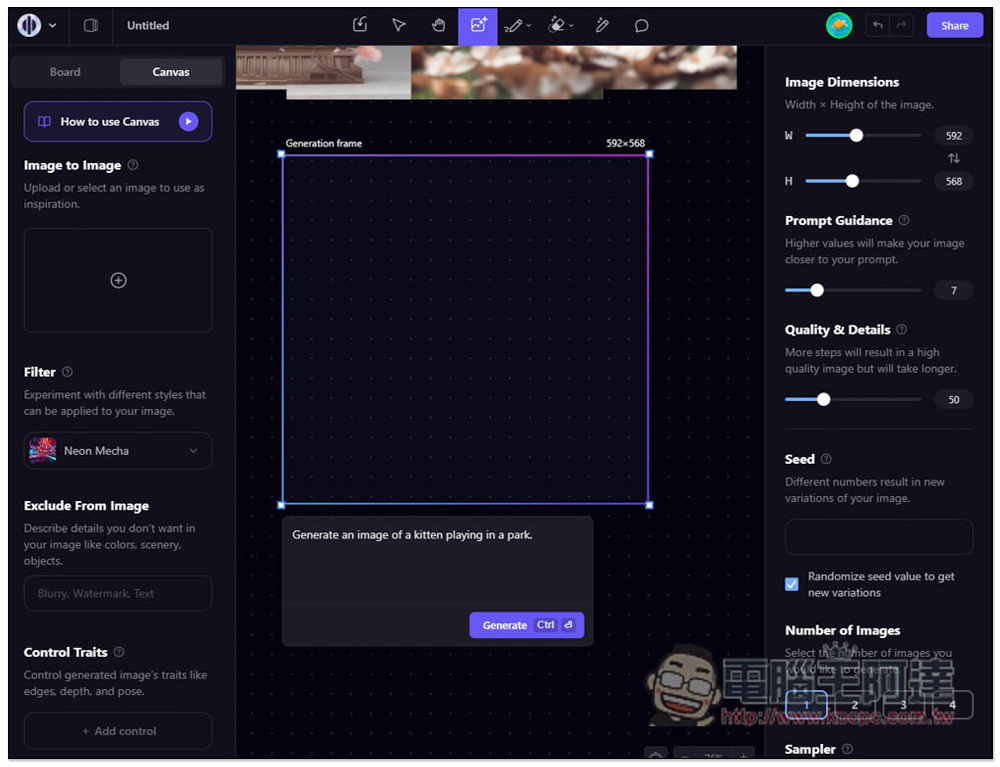Swap width and height arrows icon
Viewport: 1000px width, 767px height.
953,158
